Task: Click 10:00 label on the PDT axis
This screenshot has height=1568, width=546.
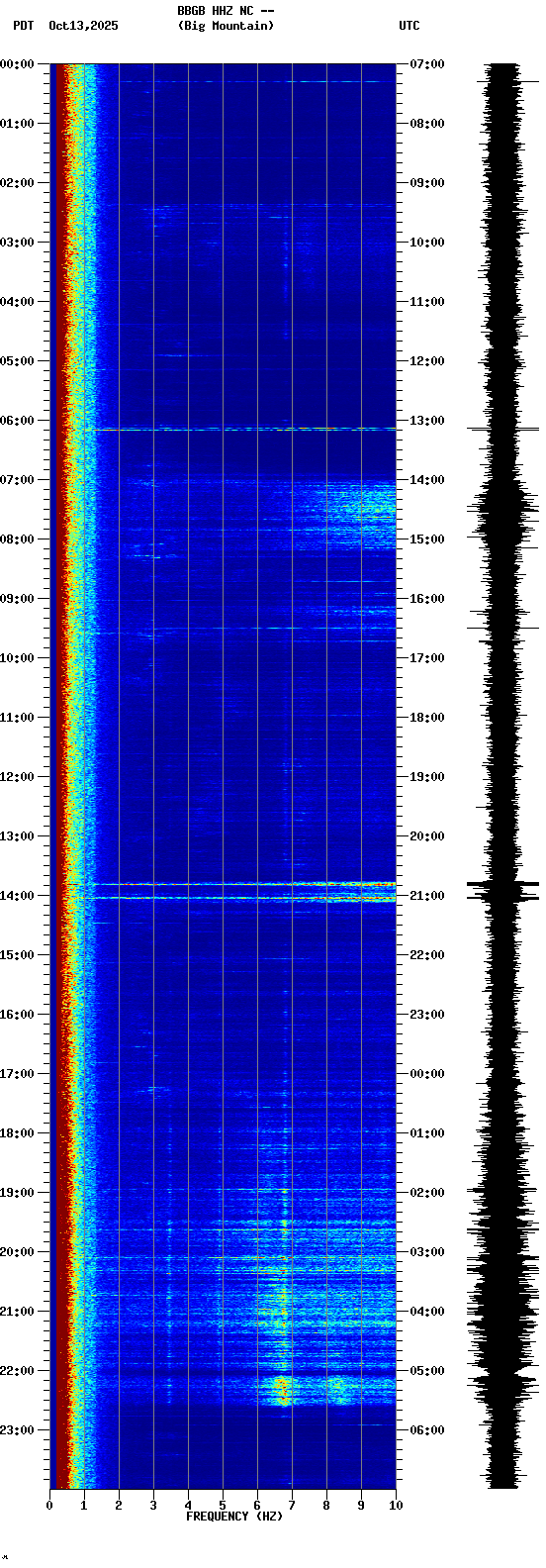Action: pos(17,658)
